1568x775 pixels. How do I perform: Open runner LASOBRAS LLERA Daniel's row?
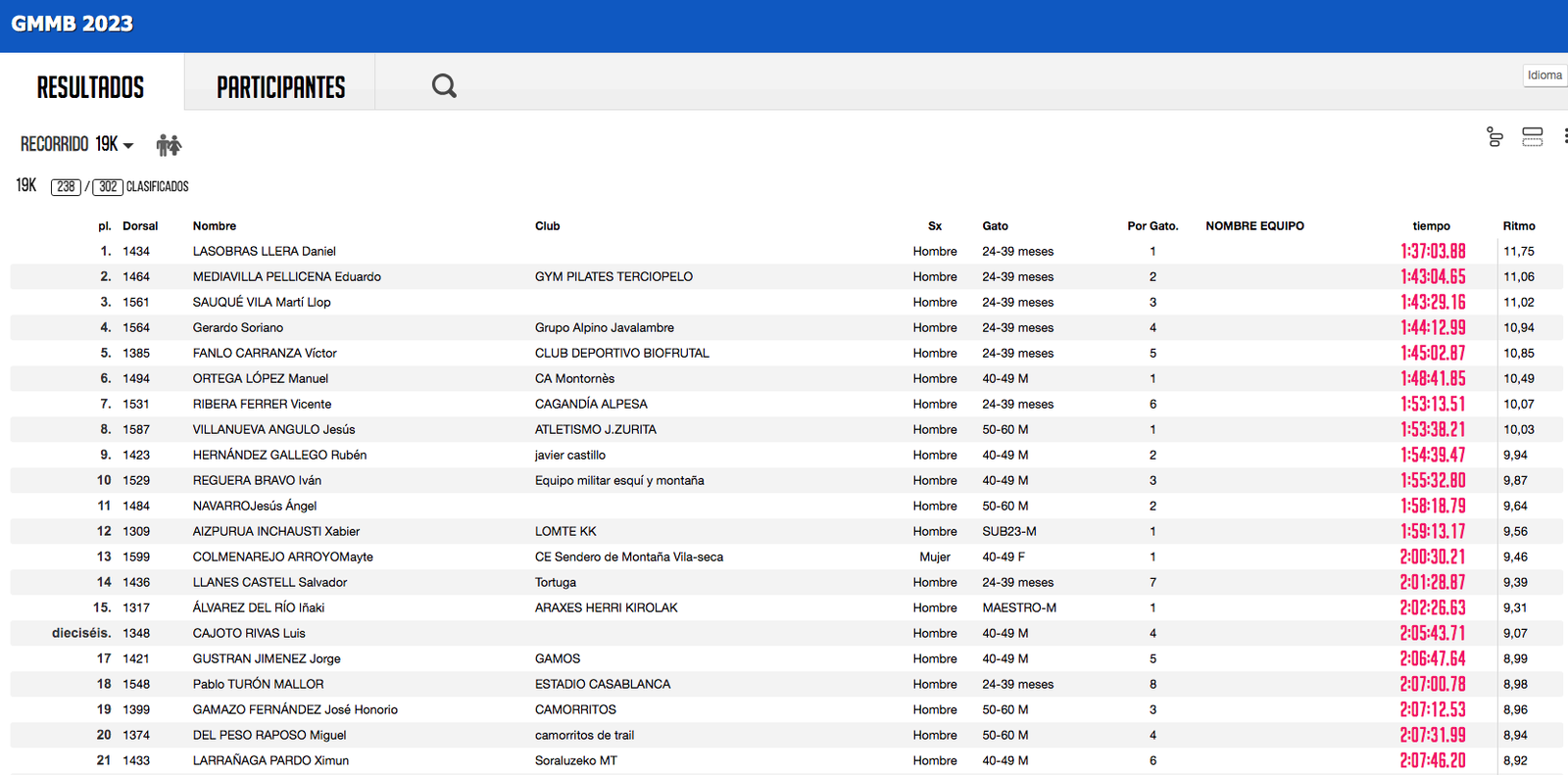click(264, 252)
